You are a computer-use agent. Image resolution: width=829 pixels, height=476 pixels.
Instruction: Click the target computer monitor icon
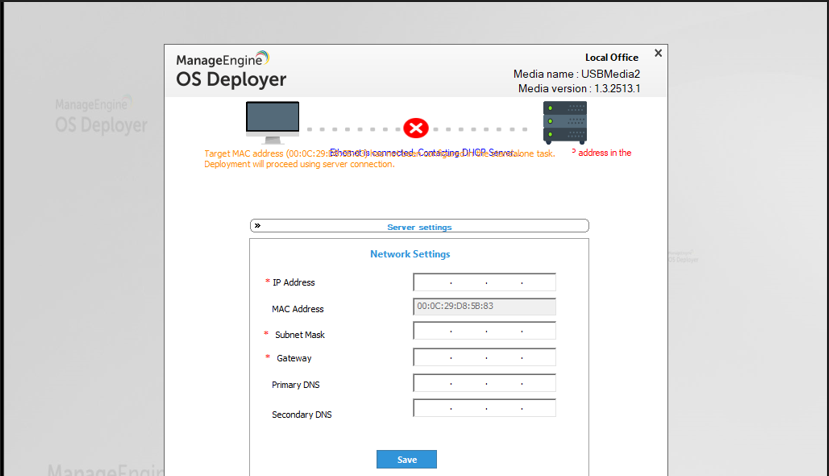click(x=272, y=123)
